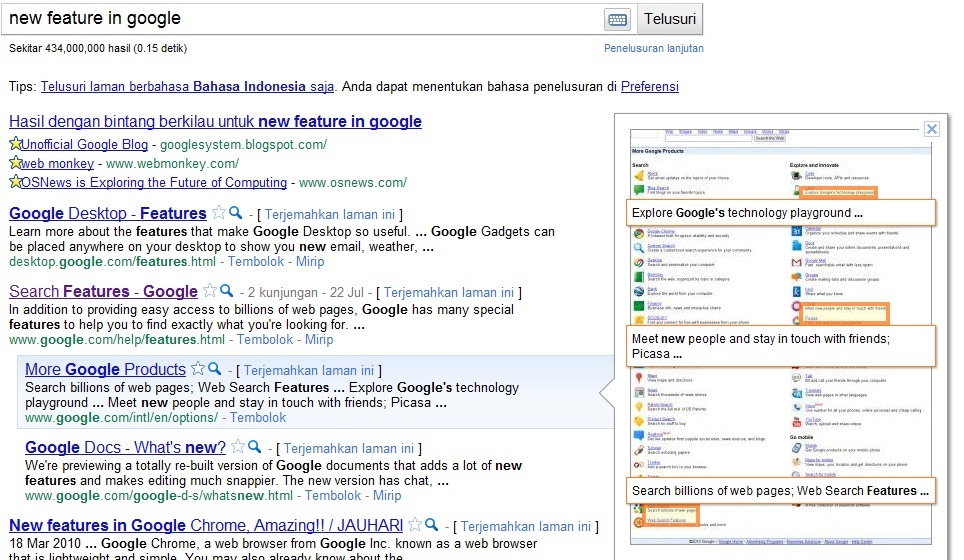Open the on-screen keyboard icon in search box
This screenshot has width=964, height=560.
point(617,20)
